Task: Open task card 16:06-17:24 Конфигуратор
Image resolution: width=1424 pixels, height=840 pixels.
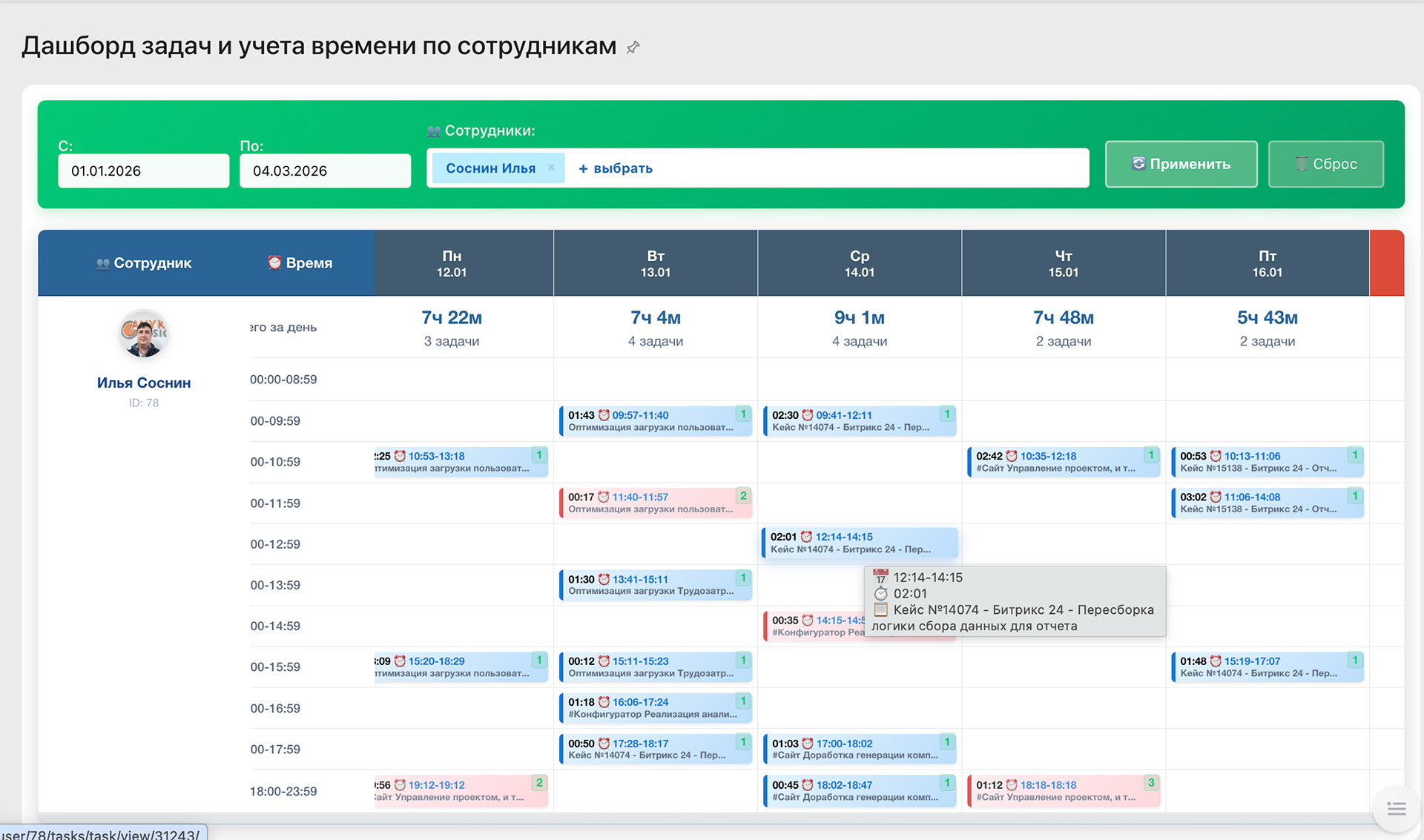Action: (656, 708)
